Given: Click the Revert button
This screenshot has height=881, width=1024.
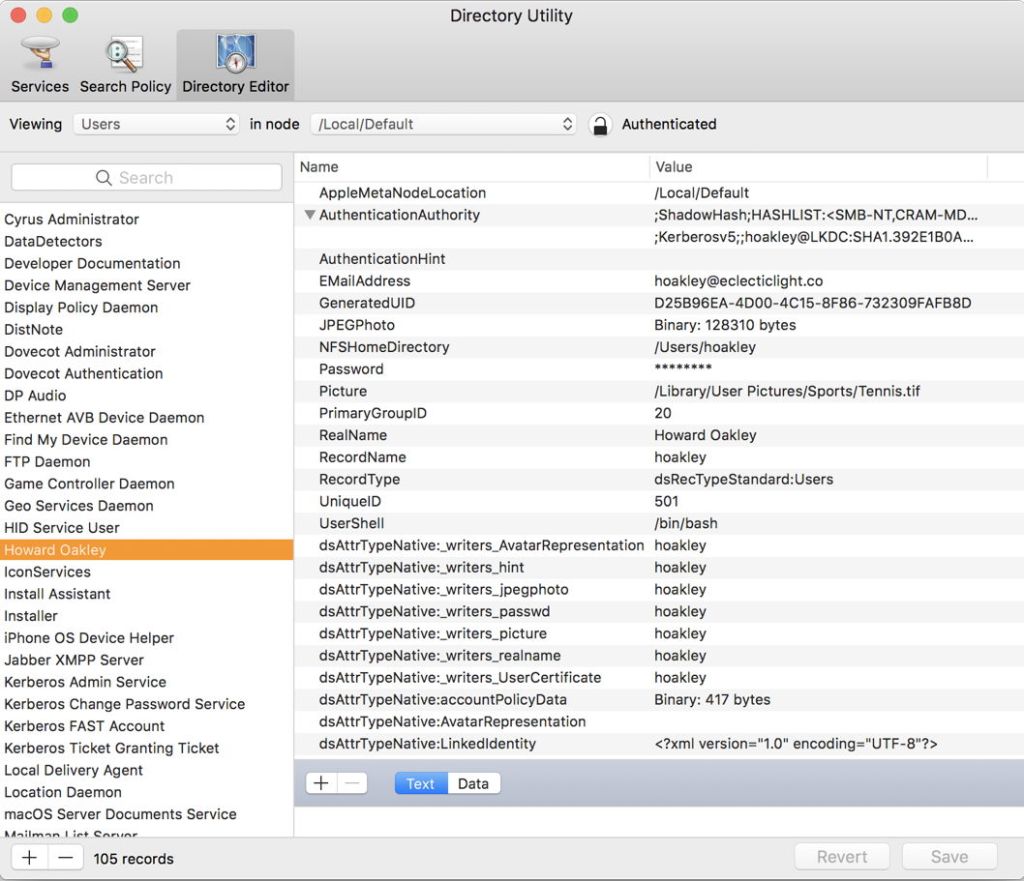Looking at the screenshot, I should [842, 857].
